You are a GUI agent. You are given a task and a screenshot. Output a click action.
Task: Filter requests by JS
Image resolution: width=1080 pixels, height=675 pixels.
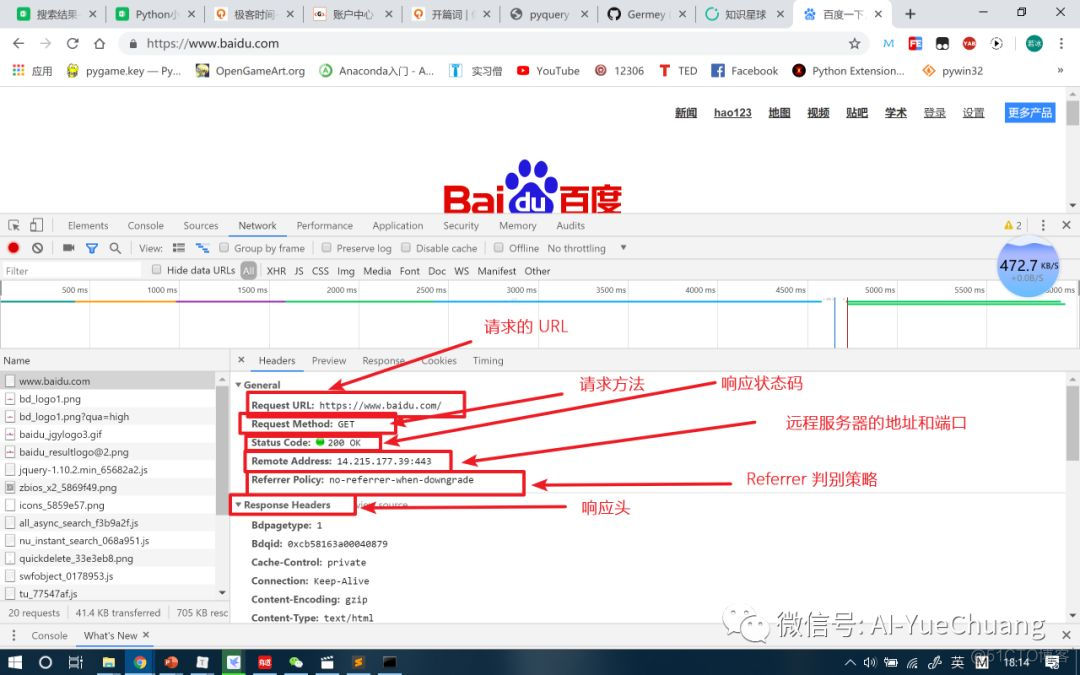coord(299,271)
